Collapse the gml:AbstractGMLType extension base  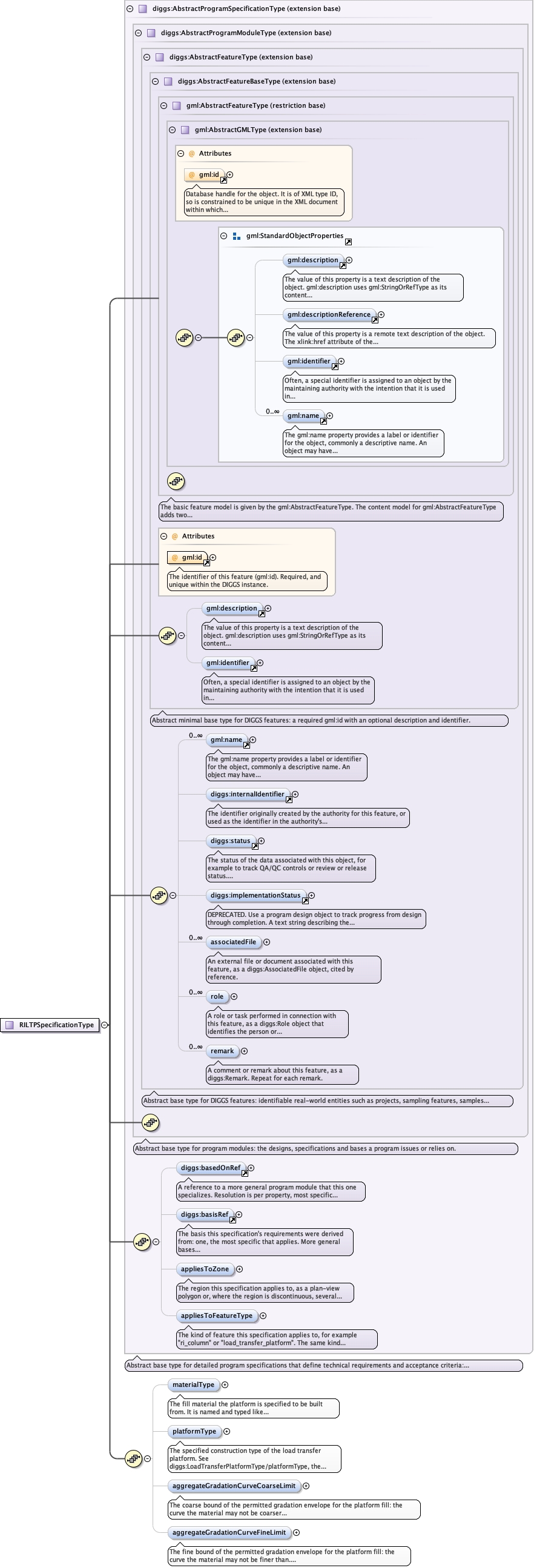(x=172, y=130)
